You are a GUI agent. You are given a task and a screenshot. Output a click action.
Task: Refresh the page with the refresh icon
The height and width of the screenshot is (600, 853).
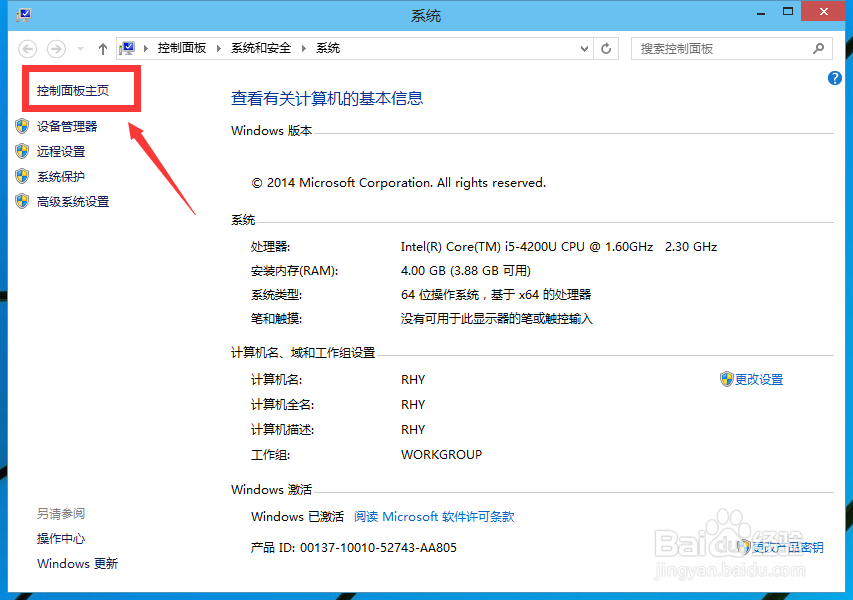[606, 48]
